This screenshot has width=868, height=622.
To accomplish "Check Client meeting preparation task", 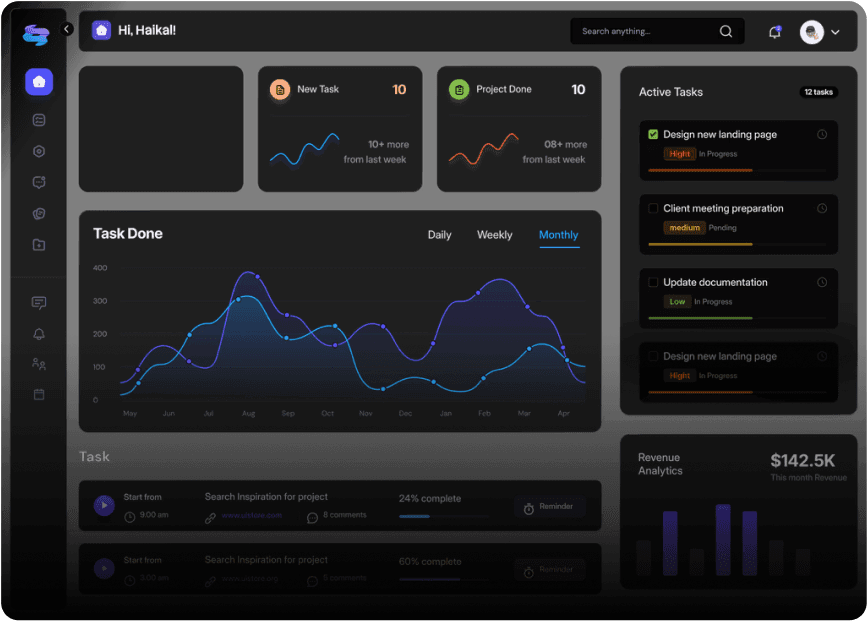I will click(653, 209).
